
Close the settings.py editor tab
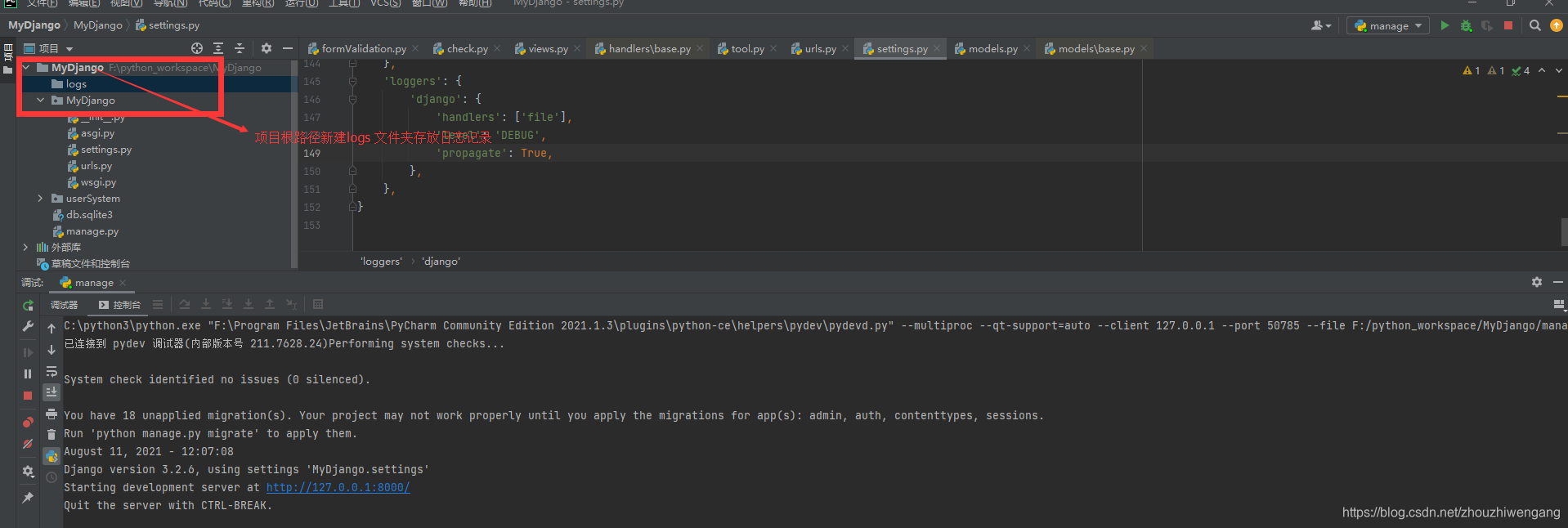click(x=937, y=49)
